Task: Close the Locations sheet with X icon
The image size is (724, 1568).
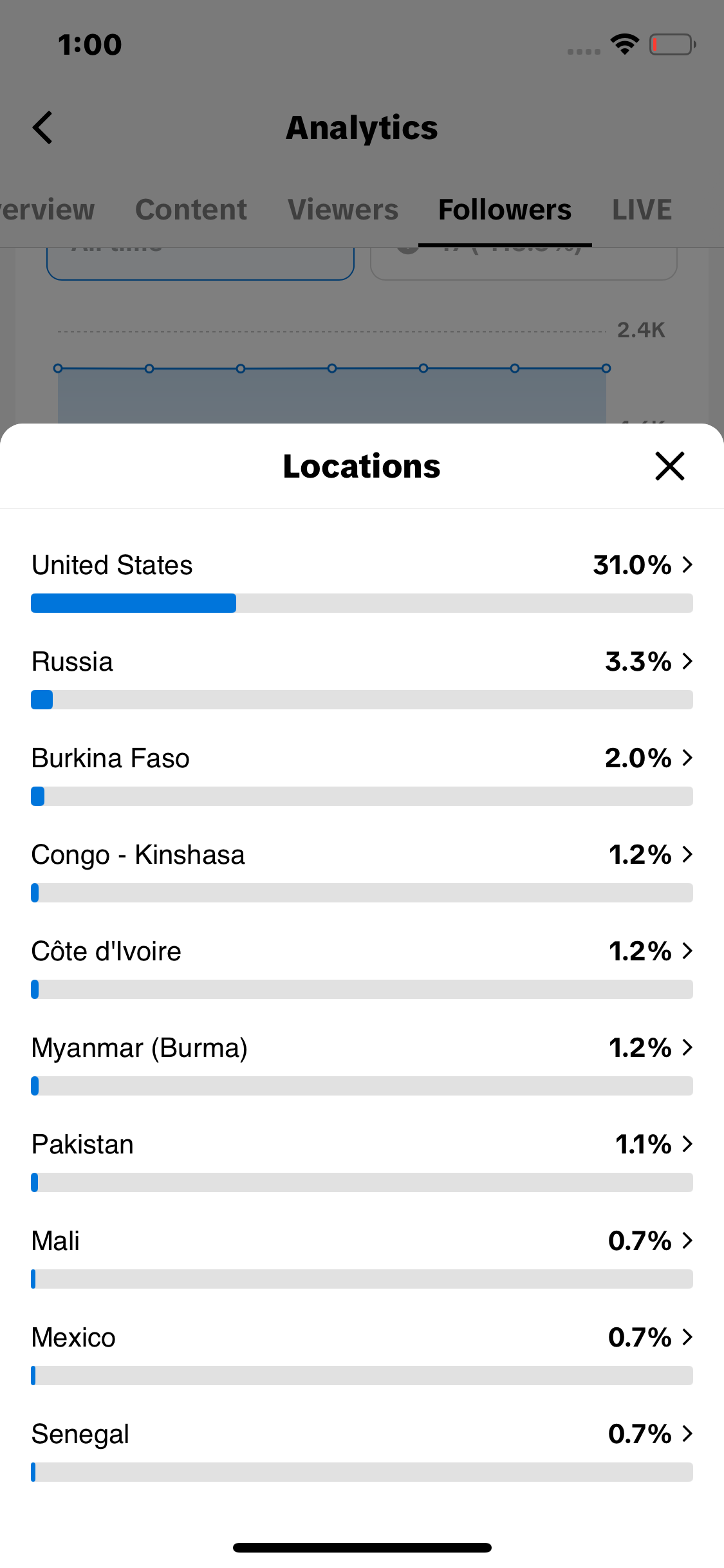Action: 669,466
